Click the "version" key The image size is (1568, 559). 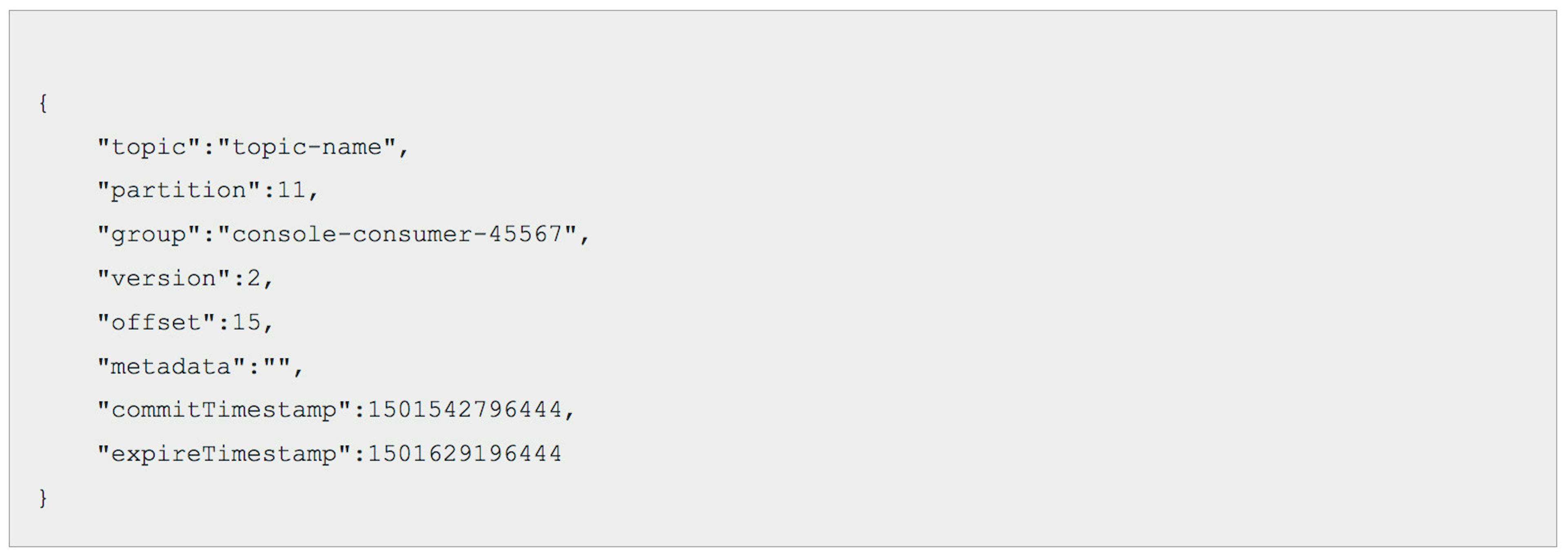pyautogui.click(x=164, y=278)
